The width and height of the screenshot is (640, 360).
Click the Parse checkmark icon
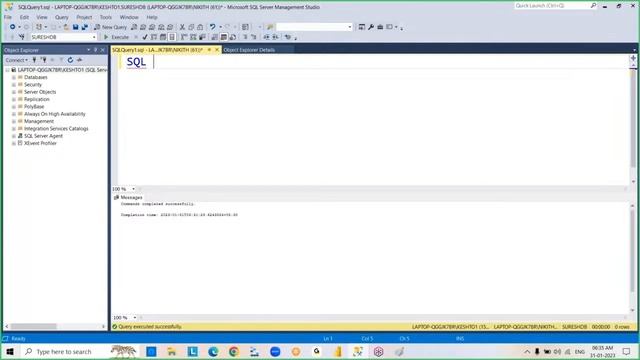pyautogui.click(x=144, y=37)
